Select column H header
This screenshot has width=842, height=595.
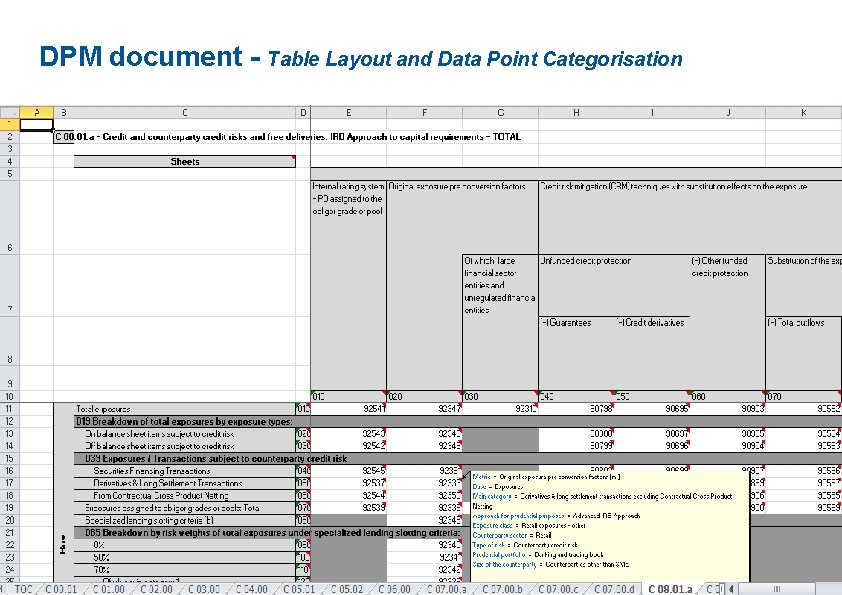[x=576, y=112]
